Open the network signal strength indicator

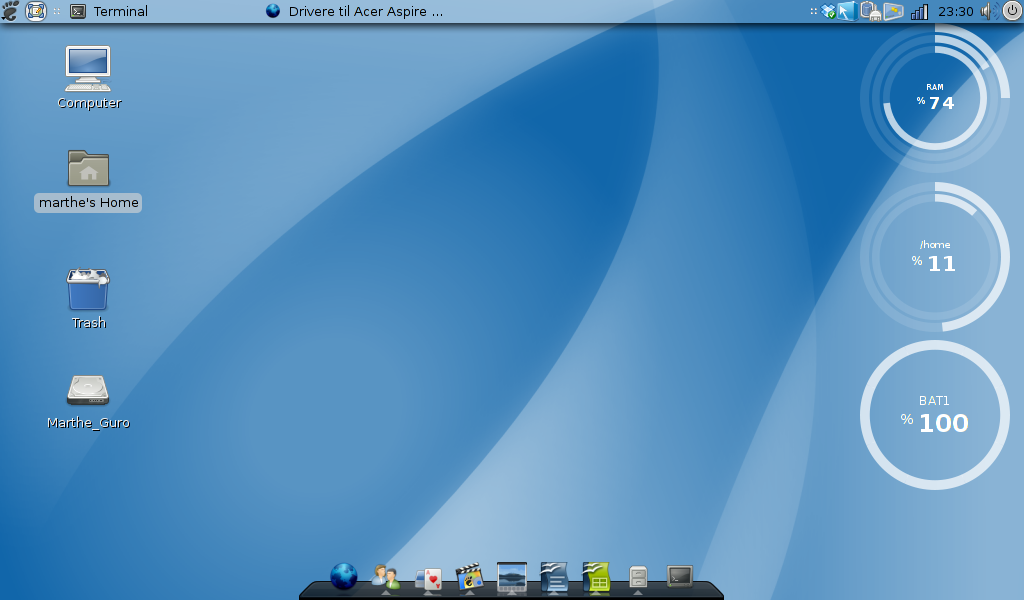(x=920, y=11)
